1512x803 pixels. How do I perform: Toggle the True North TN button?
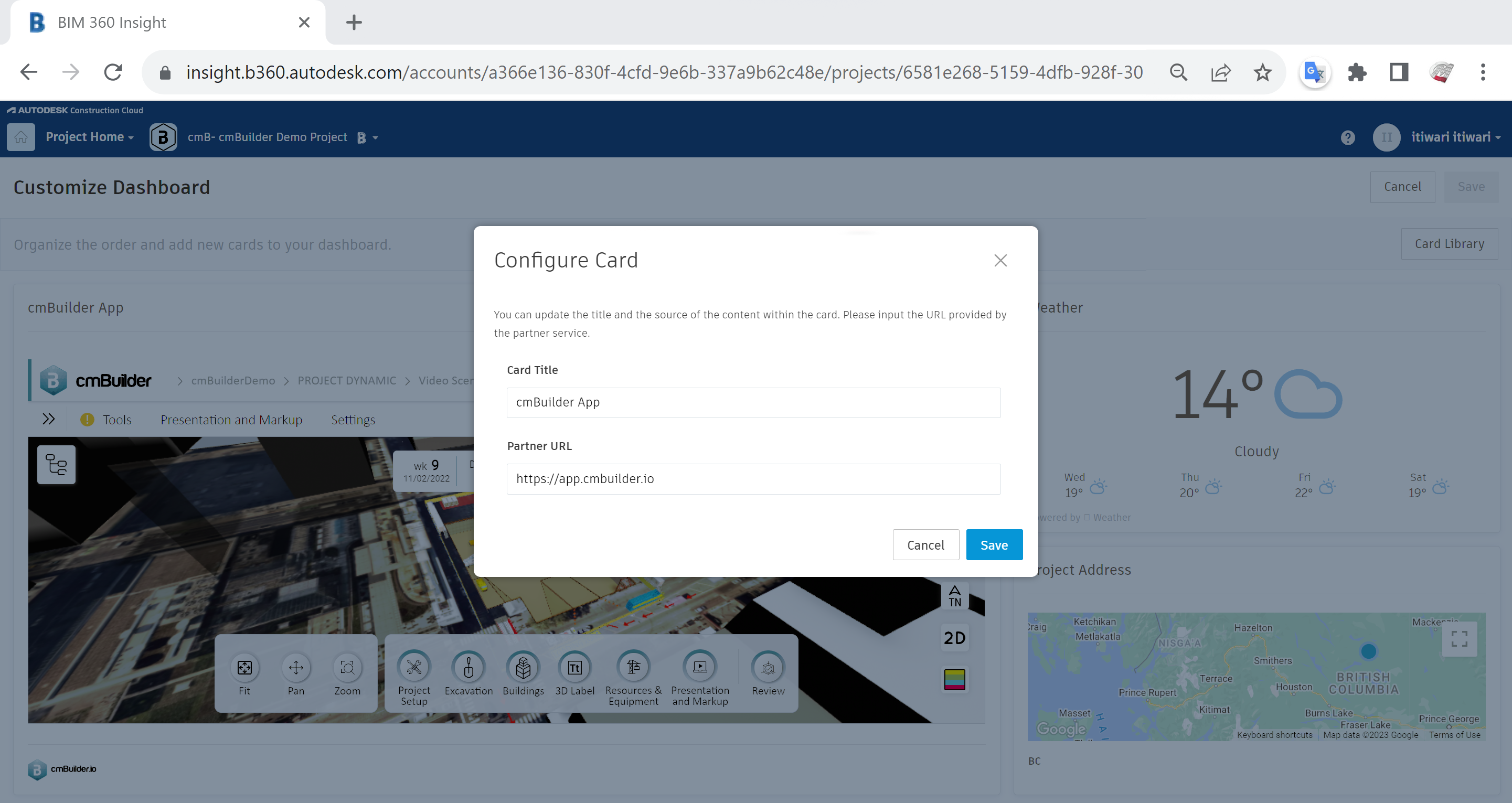(954, 596)
